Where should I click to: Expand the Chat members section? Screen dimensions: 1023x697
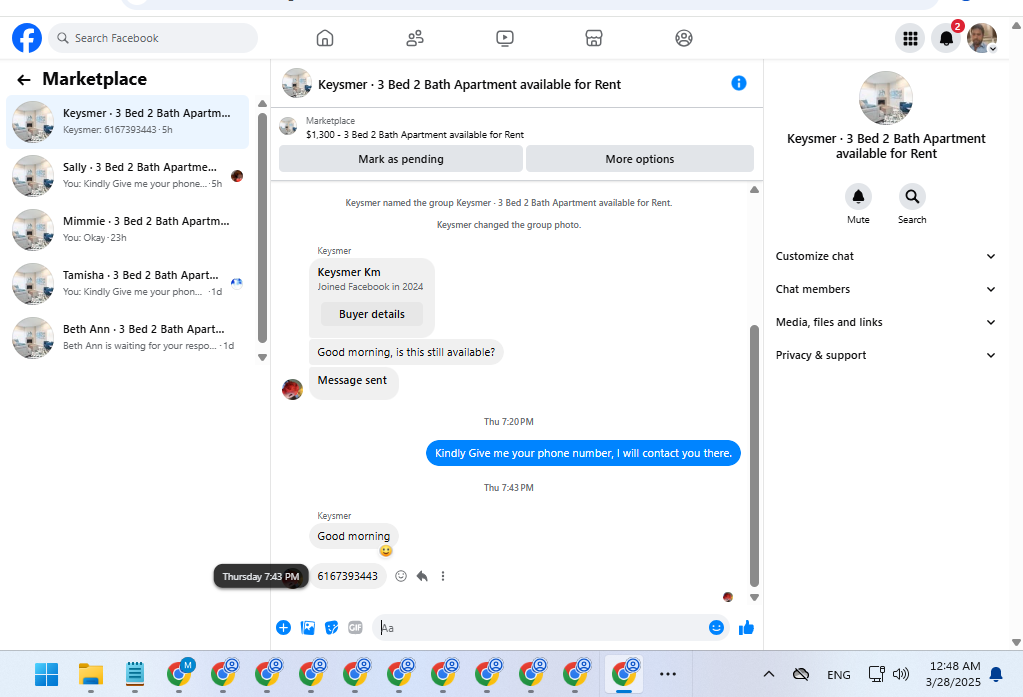coord(885,289)
